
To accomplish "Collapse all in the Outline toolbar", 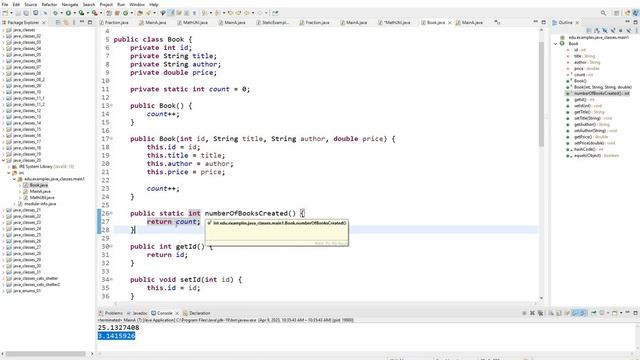I will [x=588, y=30].
